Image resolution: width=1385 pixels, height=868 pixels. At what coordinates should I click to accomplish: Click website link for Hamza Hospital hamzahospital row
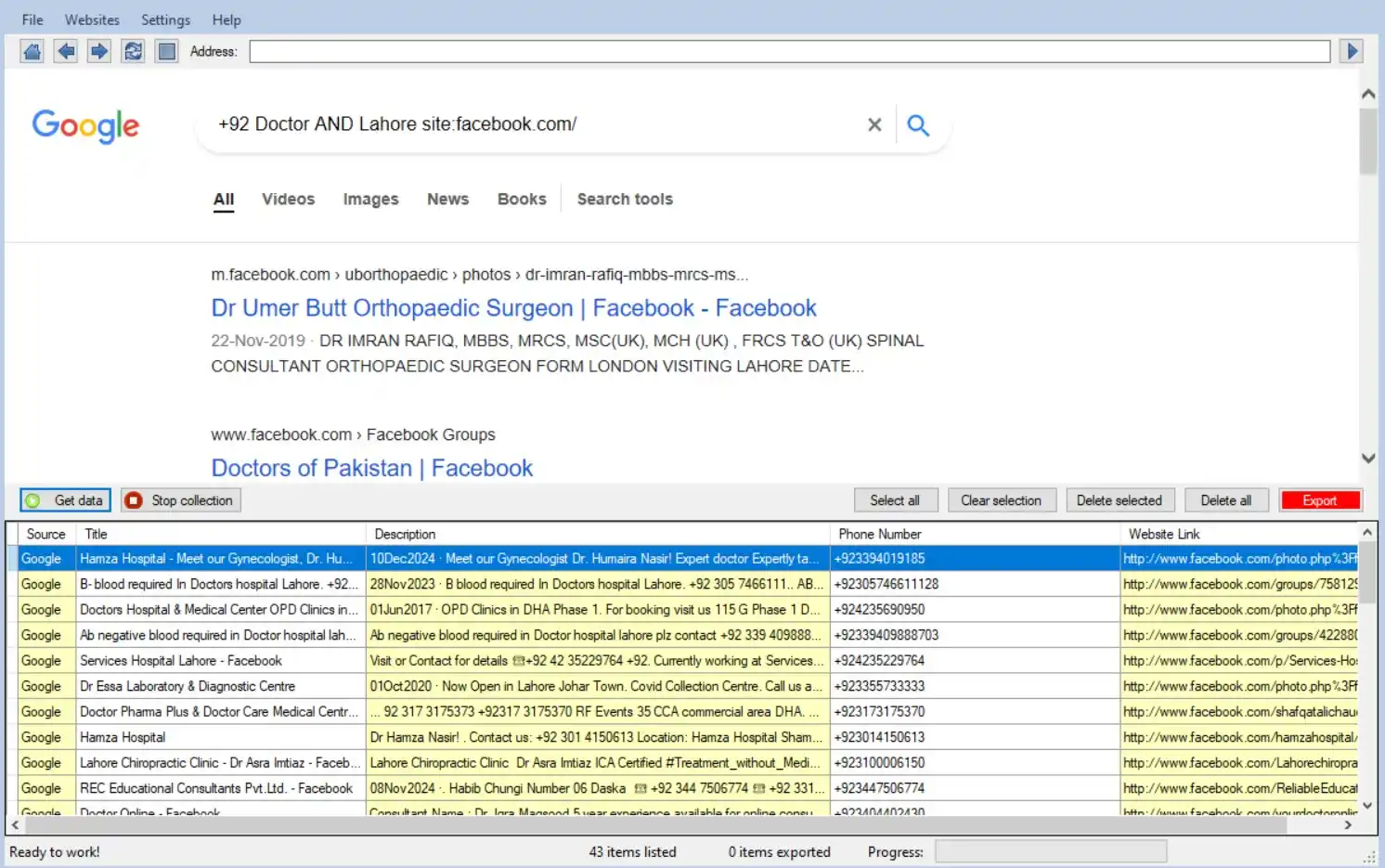1239,737
